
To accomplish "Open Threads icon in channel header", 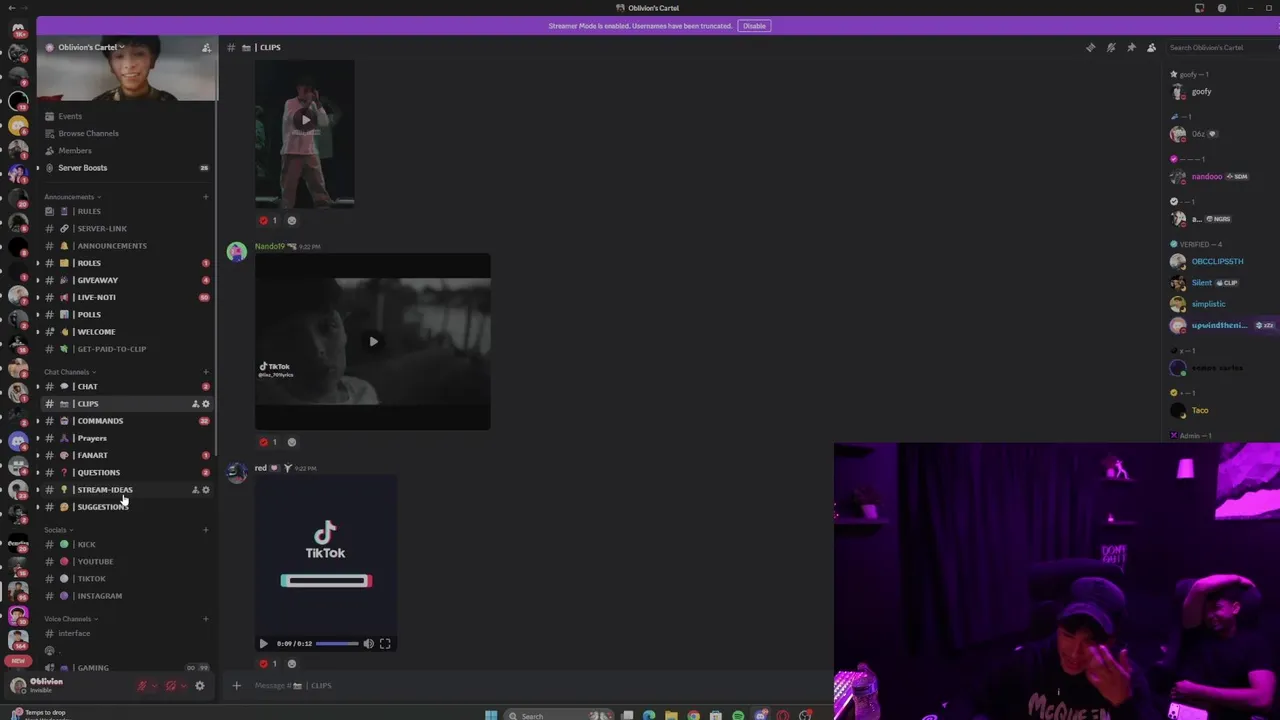I will [1090, 47].
